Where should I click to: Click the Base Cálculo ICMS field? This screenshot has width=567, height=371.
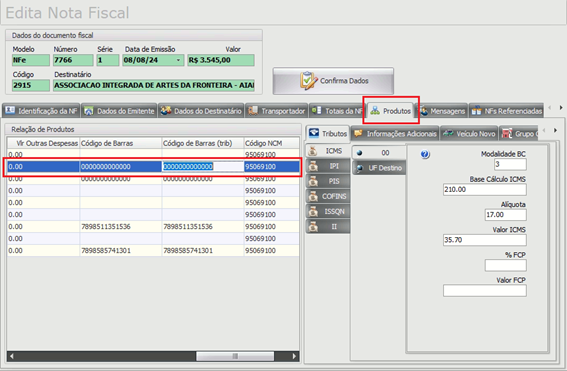point(485,189)
